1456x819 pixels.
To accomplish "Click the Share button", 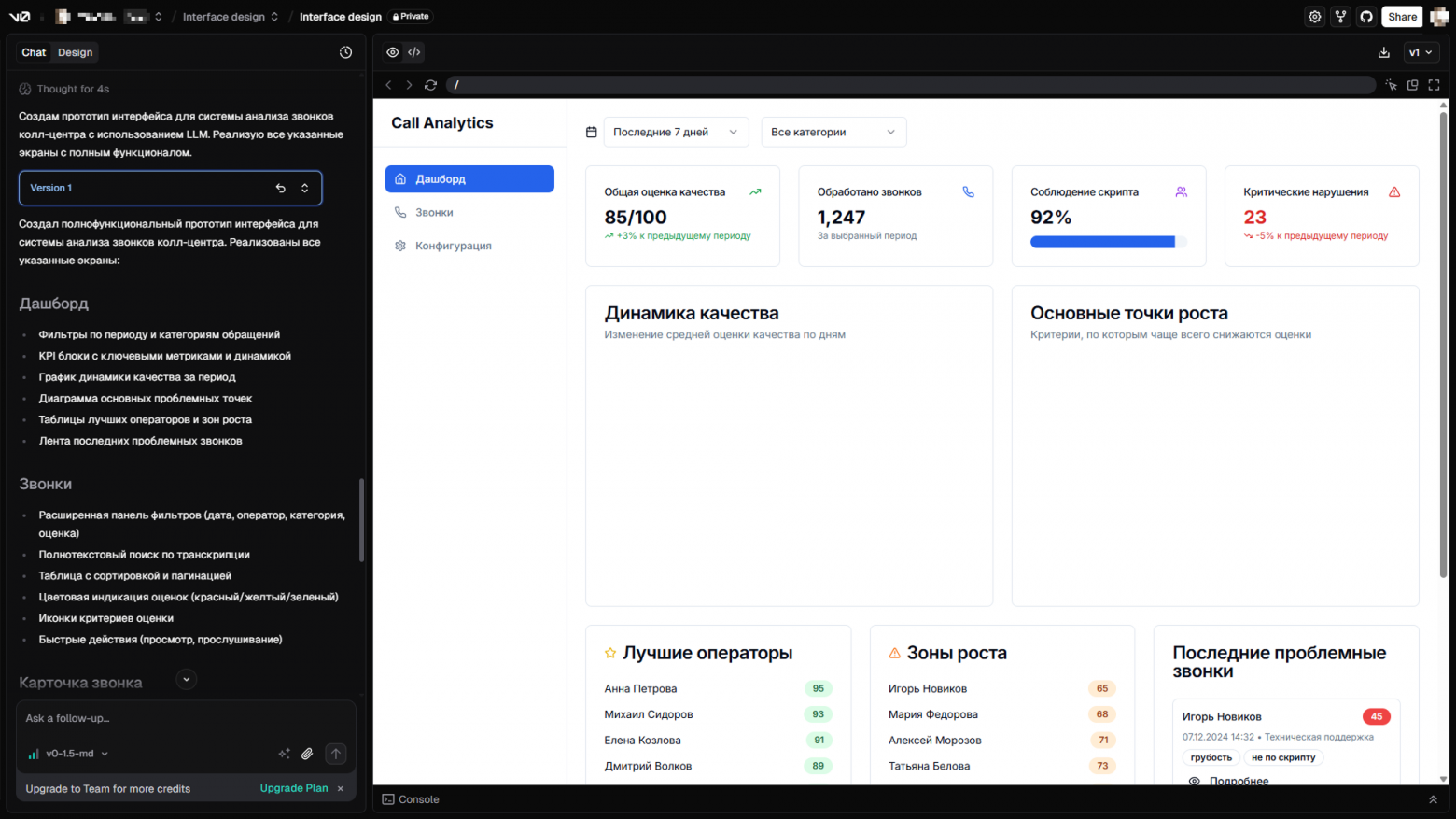I will [1402, 17].
